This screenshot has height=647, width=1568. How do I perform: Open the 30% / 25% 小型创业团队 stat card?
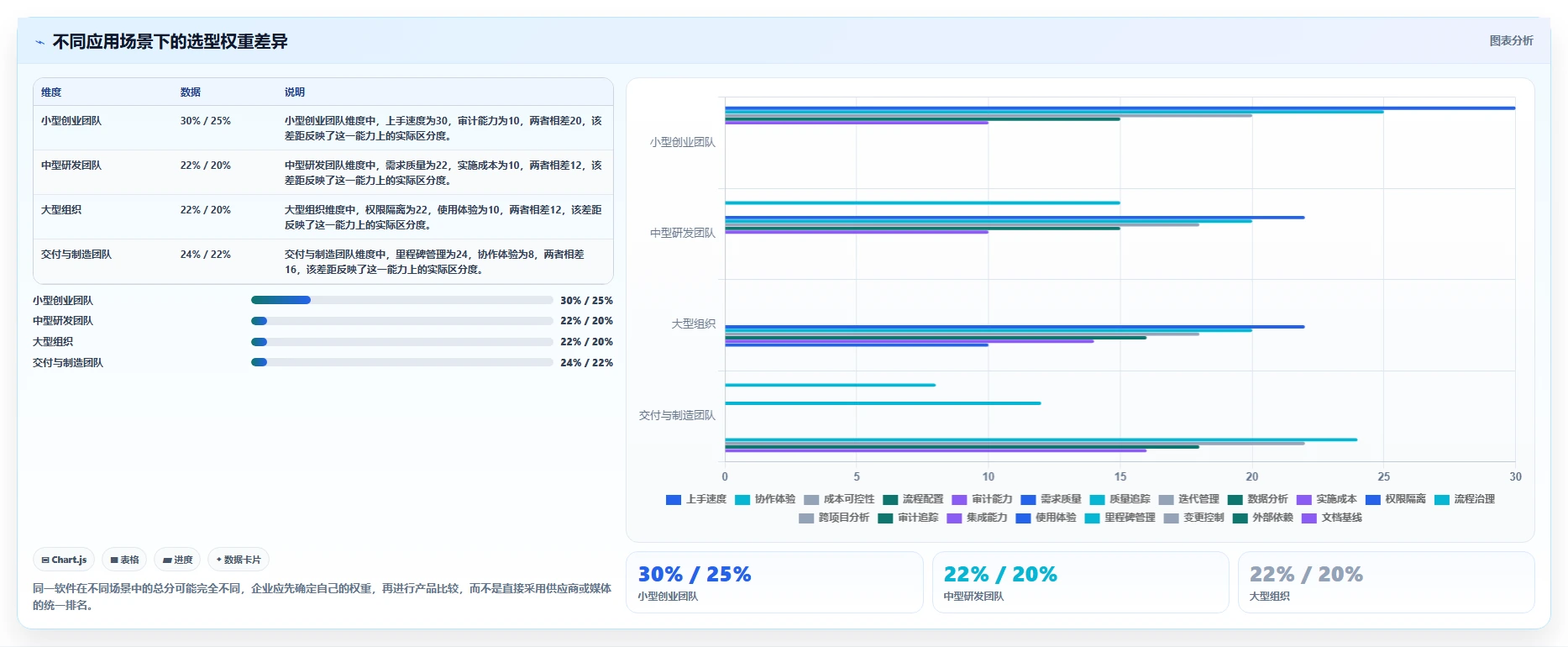774,582
